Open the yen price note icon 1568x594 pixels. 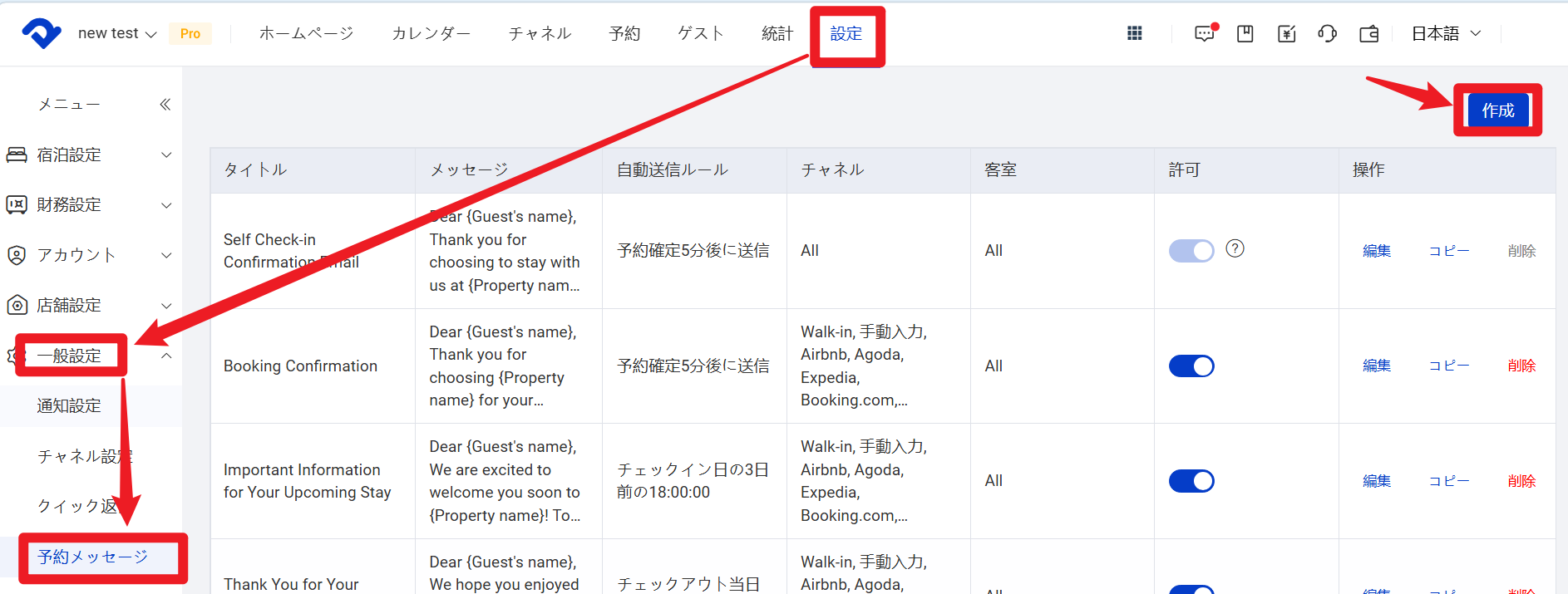click(1287, 33)
